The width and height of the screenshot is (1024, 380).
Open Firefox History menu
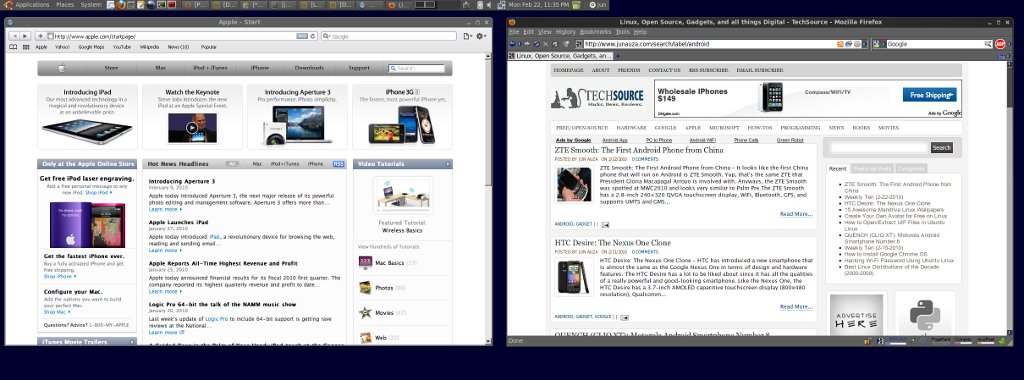coord(566,31)
